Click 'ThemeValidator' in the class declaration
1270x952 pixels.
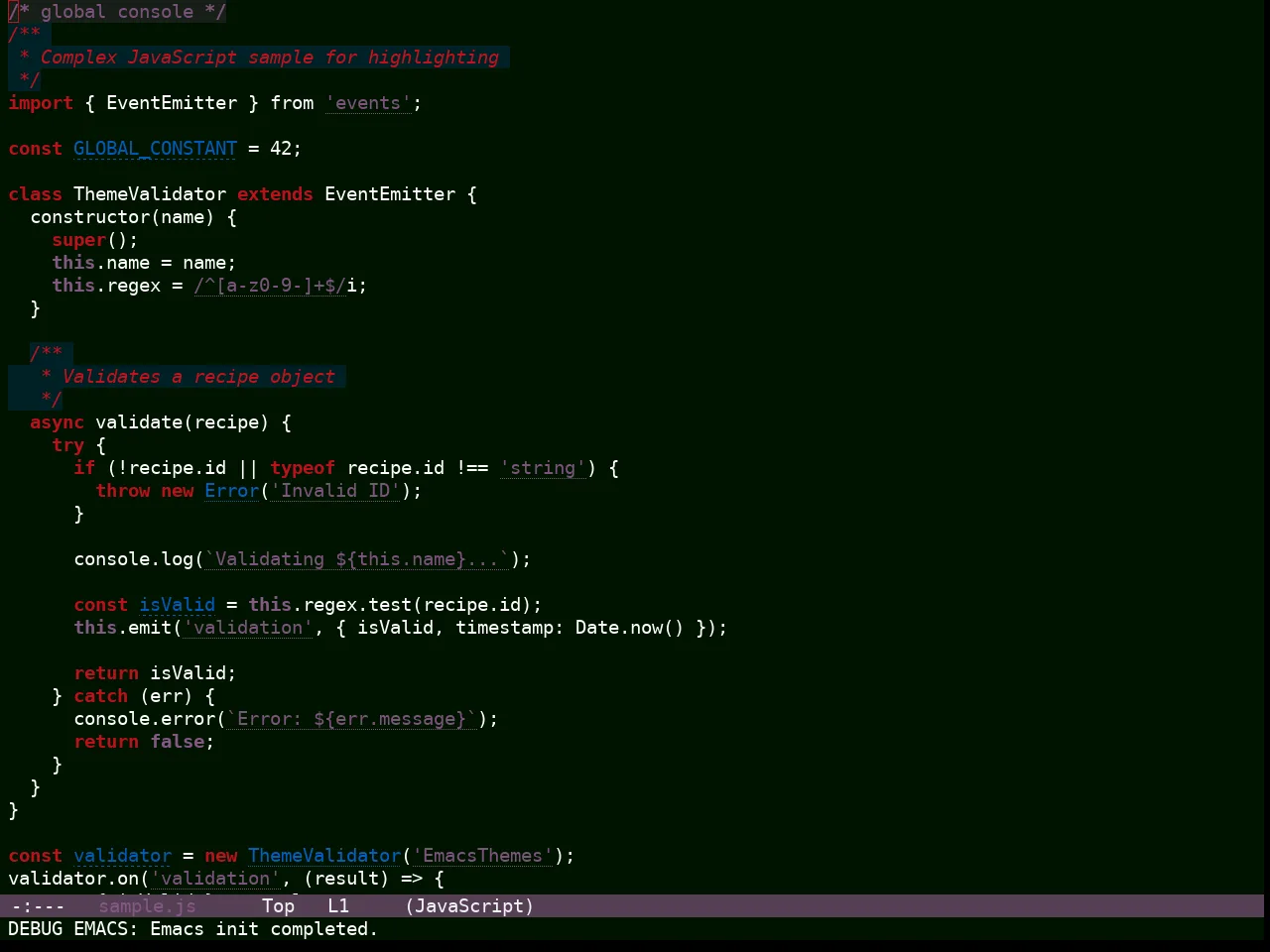click(x=150, y=194)
